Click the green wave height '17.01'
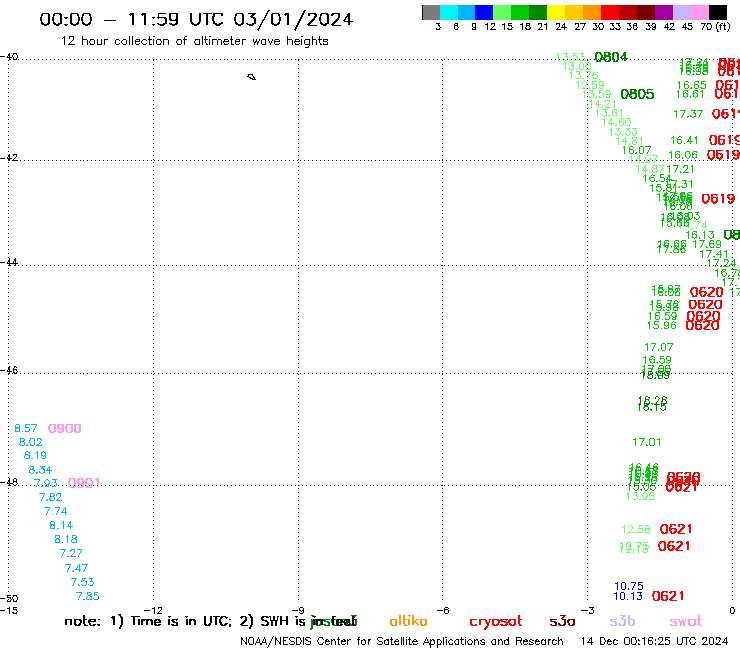Image resolution: width=740 pixels, height=650 pixels. click(647, 442)
